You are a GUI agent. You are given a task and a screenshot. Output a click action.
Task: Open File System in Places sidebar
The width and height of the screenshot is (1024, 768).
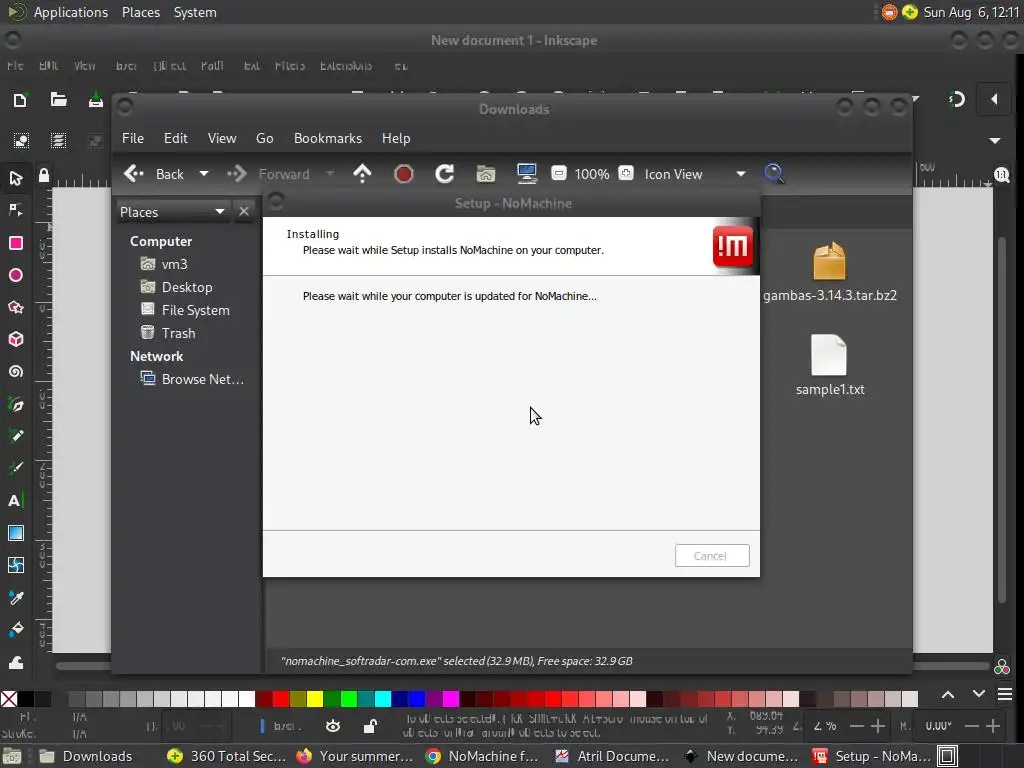pyautogui.click(x=195, y=310)
